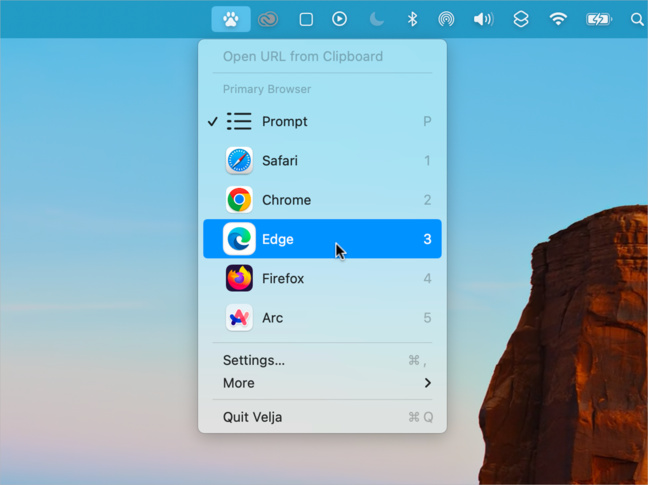Click the Velja paw icon in menu bar

tap(231, 19)
